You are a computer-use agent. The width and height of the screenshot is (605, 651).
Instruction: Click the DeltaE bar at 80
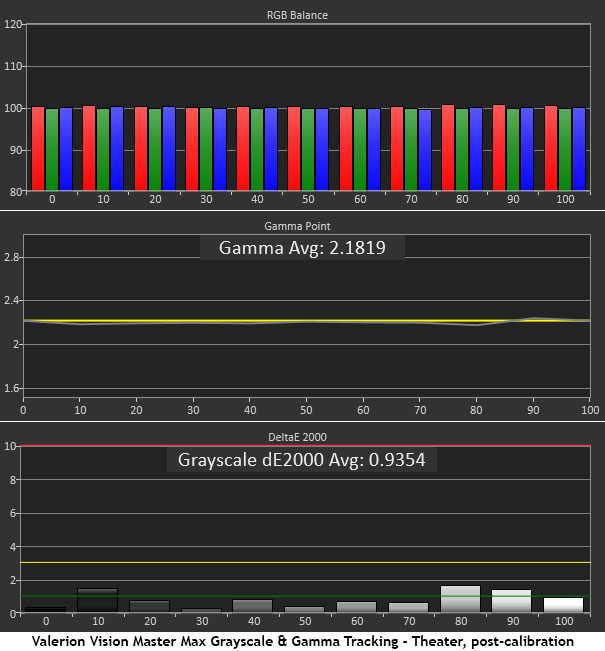point(460,599)
